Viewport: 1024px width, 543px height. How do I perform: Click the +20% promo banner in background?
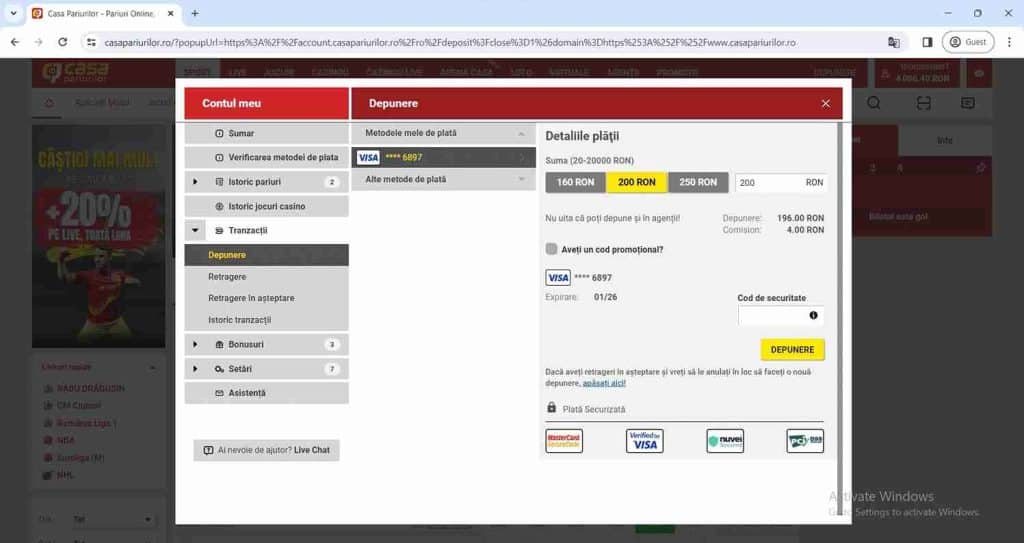[x=99, y=235]
